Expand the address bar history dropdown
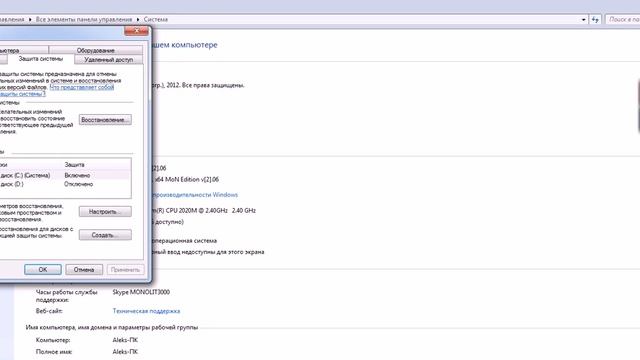The height and width of the screenshot is (360, 640). point(583,19)
